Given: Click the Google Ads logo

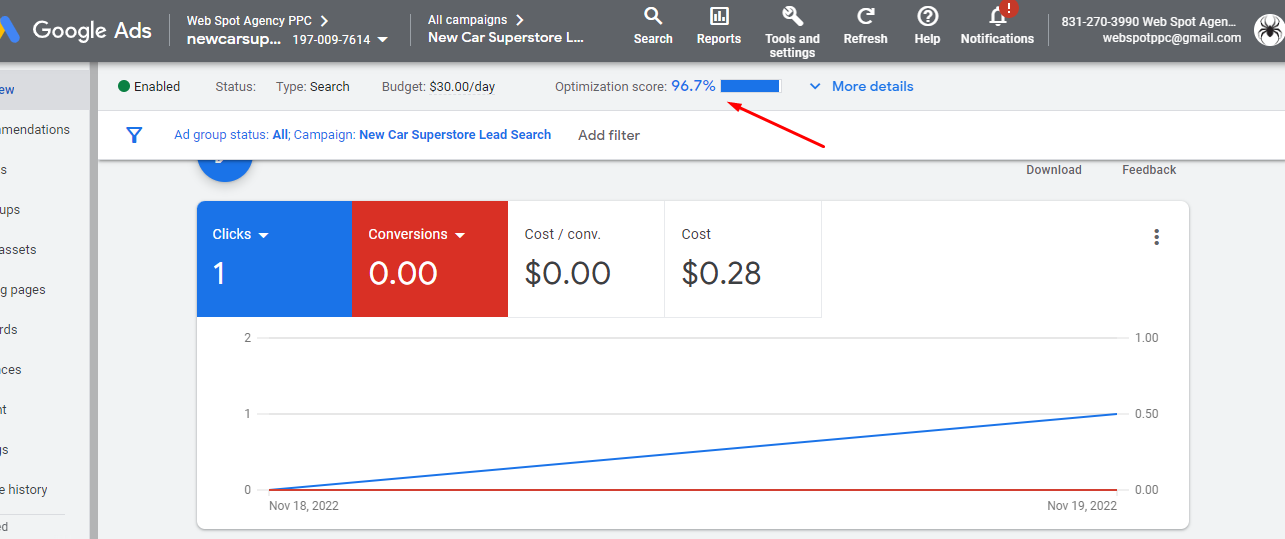Looking at the screenshot, I should pos(77,30).
